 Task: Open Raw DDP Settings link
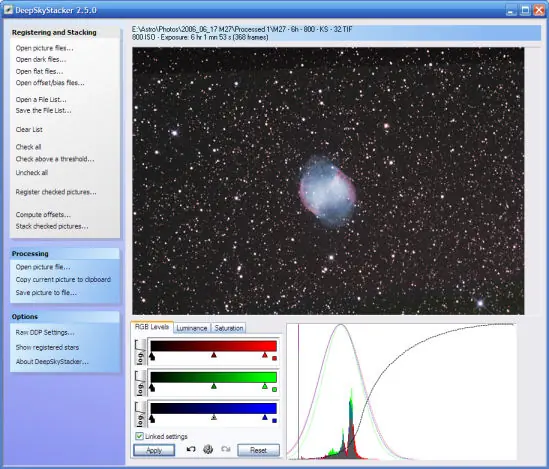[45, 332]
